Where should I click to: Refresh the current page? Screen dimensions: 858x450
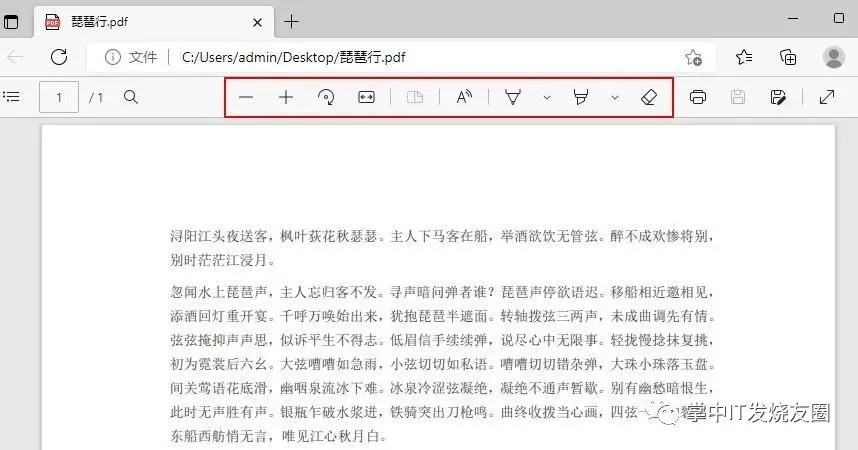click(59, 57)
